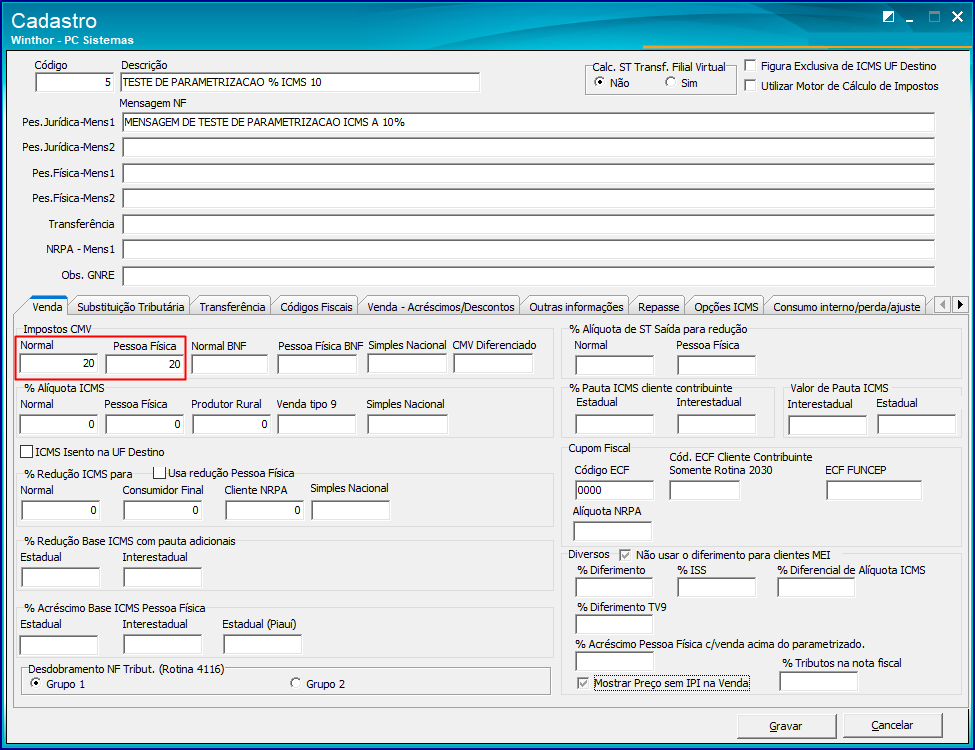Click the window mode icon in title bar

point(889,17)
